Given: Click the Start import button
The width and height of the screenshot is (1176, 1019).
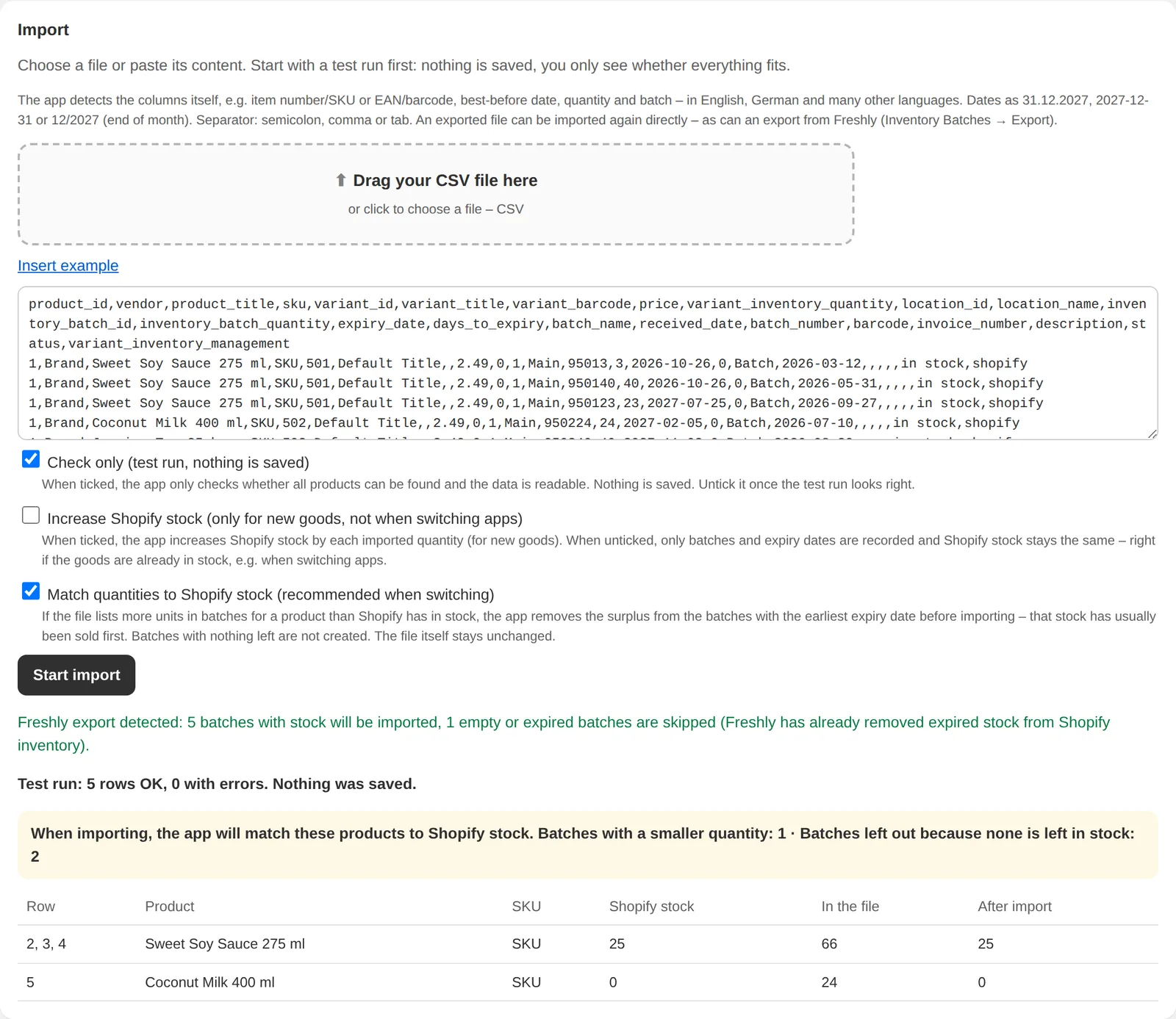Looking at the screenshot, I should 76,674.
